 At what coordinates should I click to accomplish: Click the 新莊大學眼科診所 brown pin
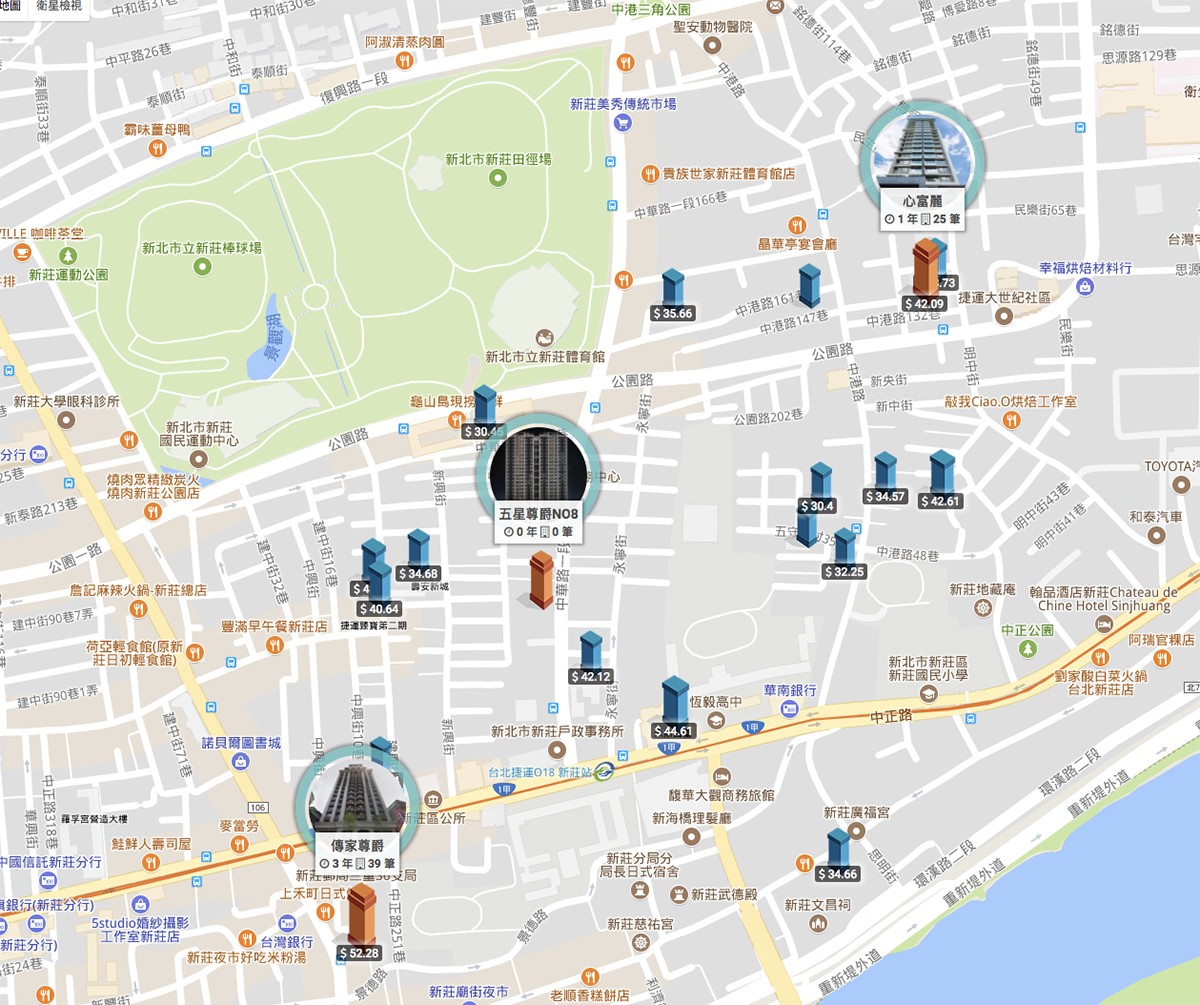click(66, 421)
